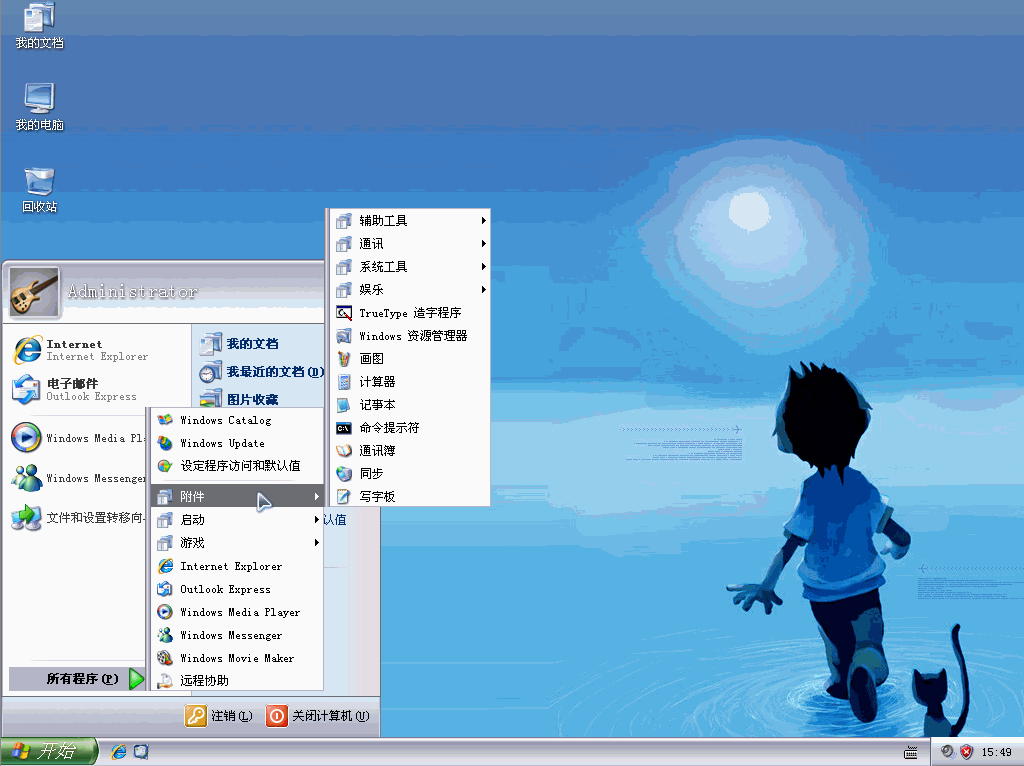Launch 计算器 calculator
Viewport: 1024px width, 766px height.
[x=410, y=381]
